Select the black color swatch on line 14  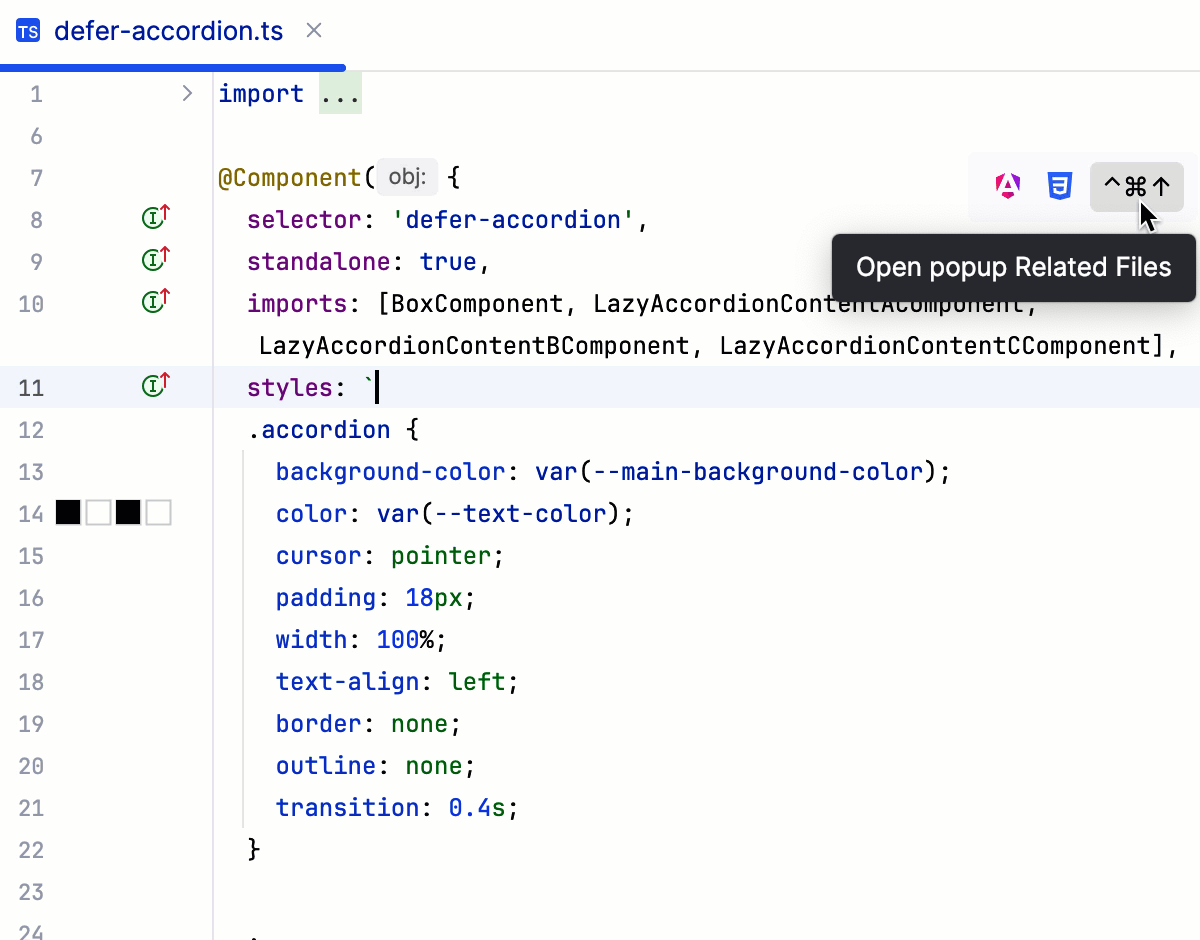click(68, 512)
